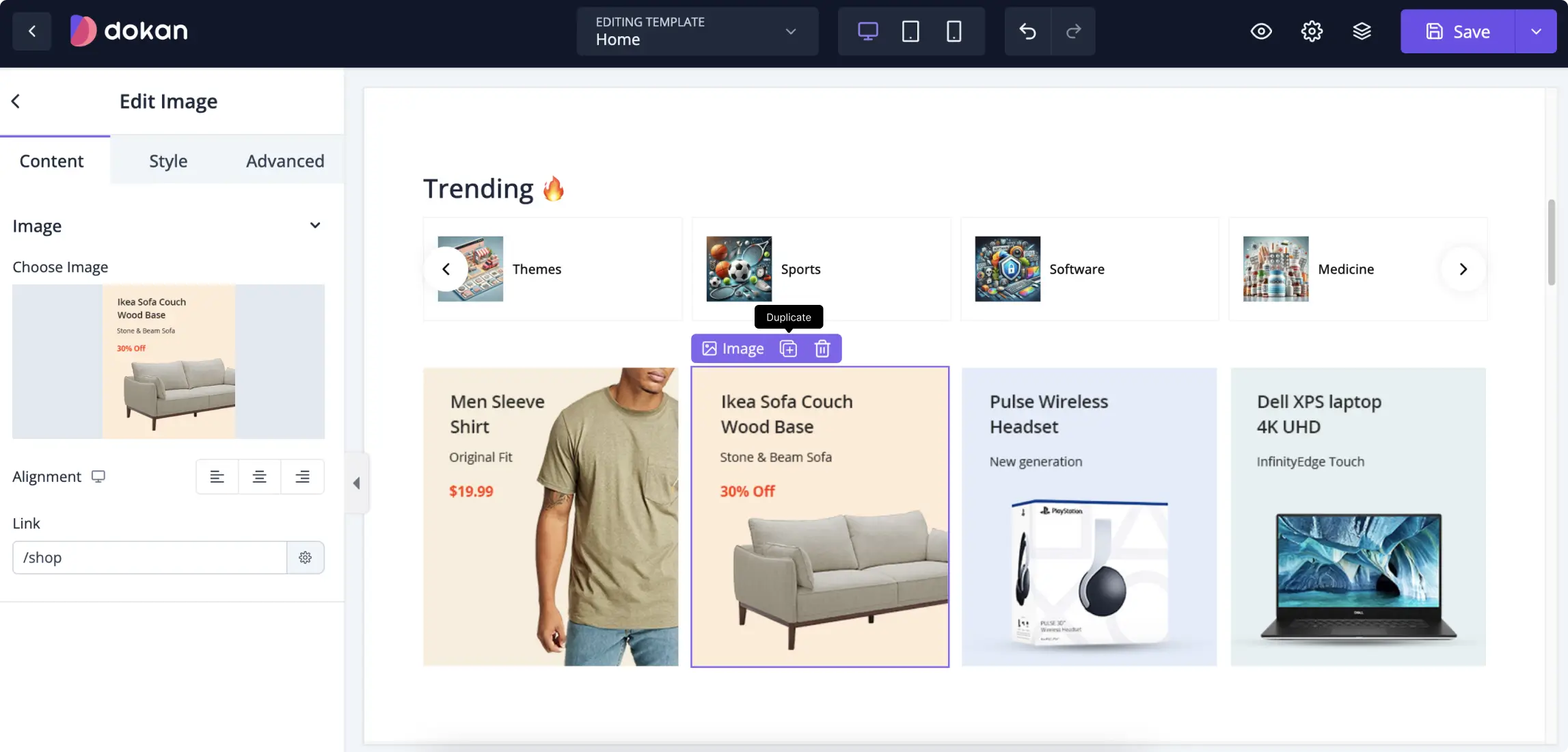This screenshot has height=752, width=1568.
Task: Select the desktop view icon
Action: [867, 31]
